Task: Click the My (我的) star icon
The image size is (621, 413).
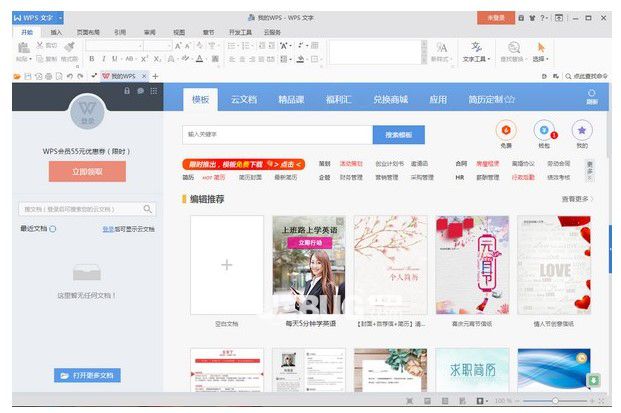Action: coord(582,130)
